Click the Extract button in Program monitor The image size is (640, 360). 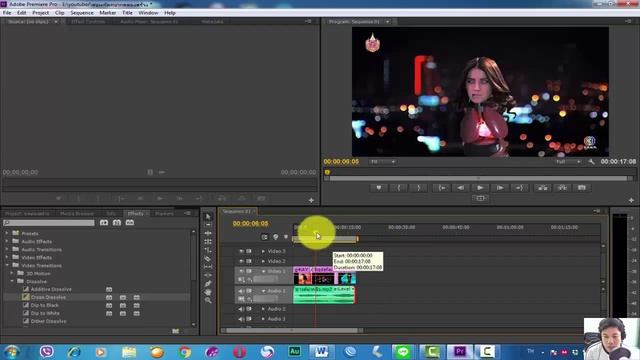[x=562, y=188]
